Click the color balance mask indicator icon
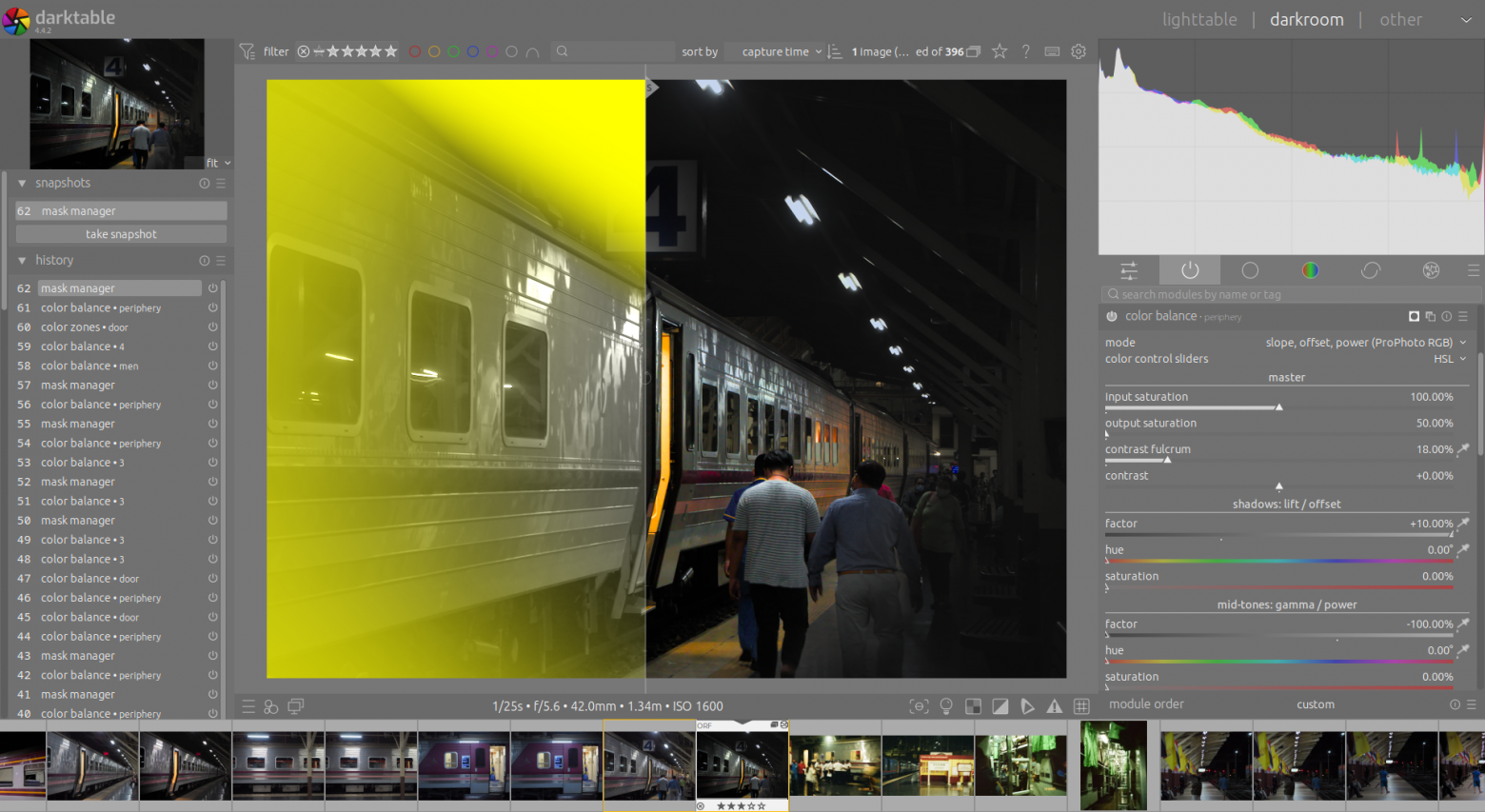The width and height of the screenshot is (1485, 812). click(x=1414, y=317)
